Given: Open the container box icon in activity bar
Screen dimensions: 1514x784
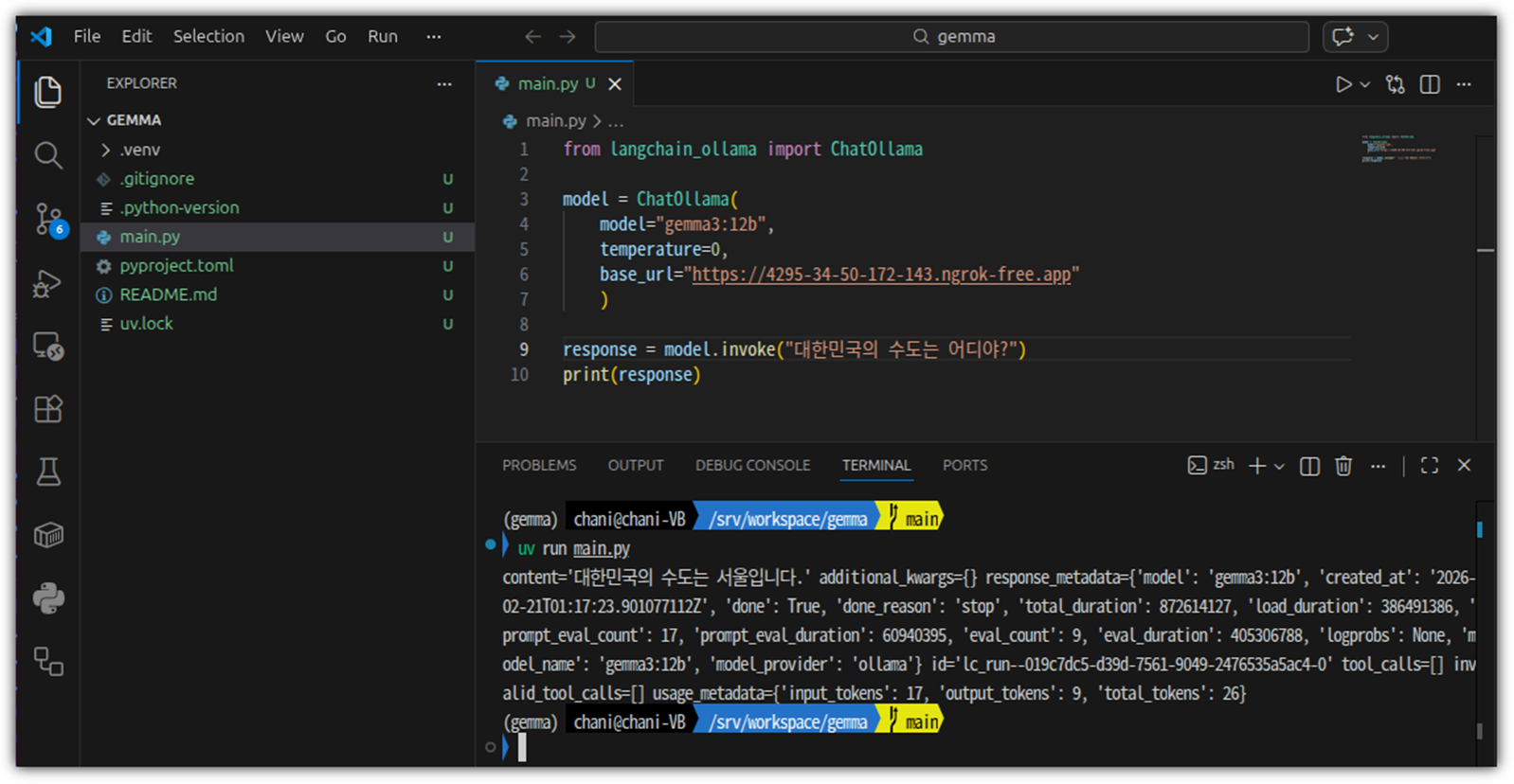Looking at the screenshot, I should (48, 535).
